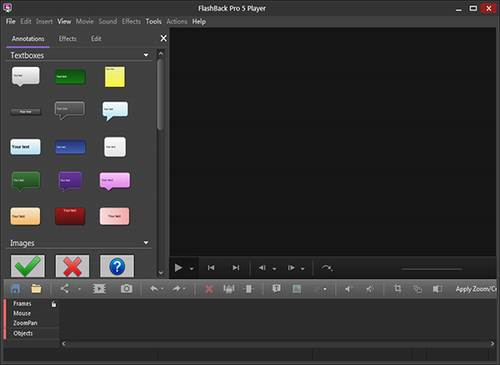Viewport: 500px width, 365px height.
Task: Open a file with the folder icon
Action: [x=36, y=289]
